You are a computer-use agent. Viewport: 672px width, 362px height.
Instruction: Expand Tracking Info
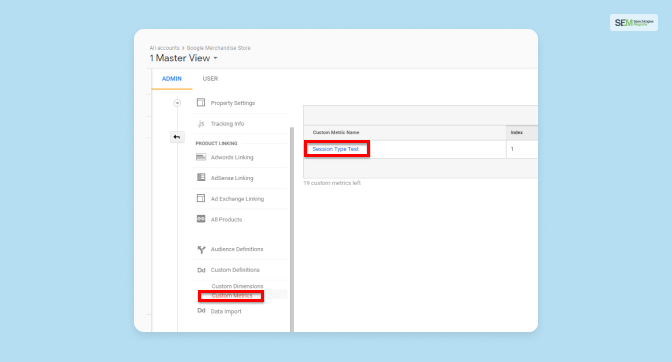227,124
